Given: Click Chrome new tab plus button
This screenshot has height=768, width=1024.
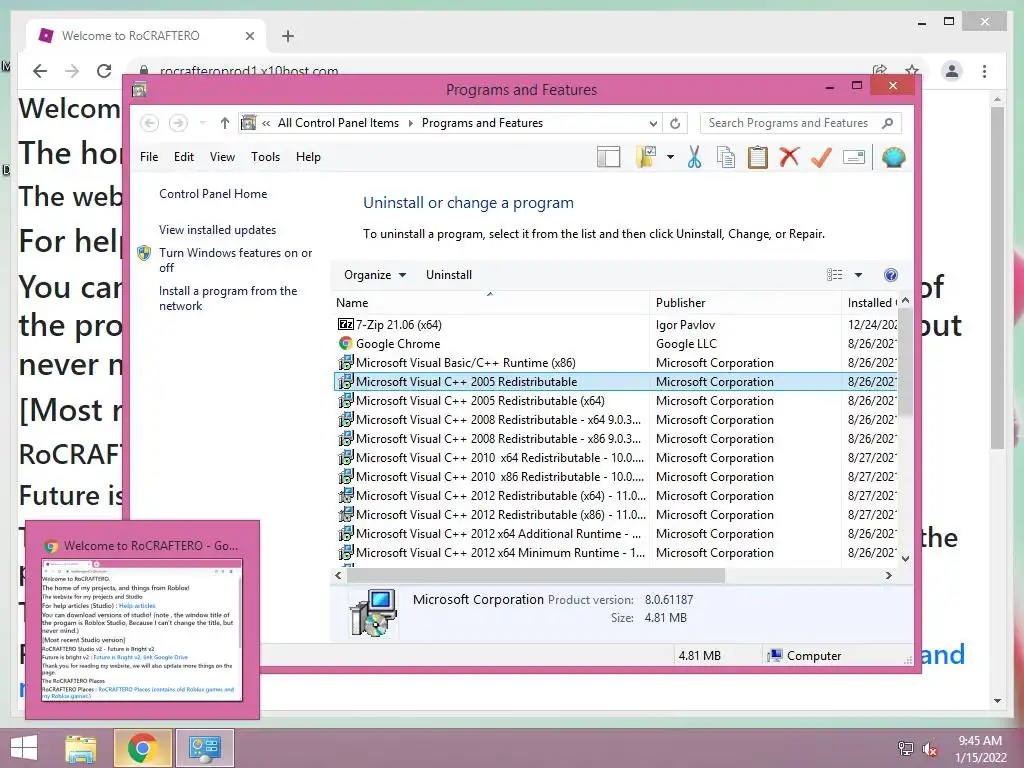Looking at the screenshot, I should pos(288,36).
